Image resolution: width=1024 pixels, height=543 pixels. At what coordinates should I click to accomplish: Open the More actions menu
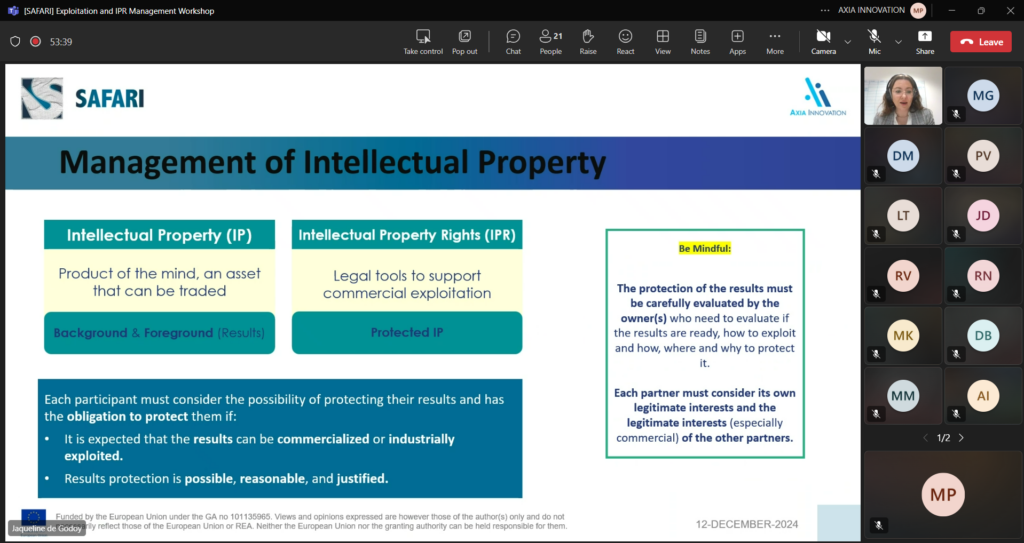(x=775, y=42)
